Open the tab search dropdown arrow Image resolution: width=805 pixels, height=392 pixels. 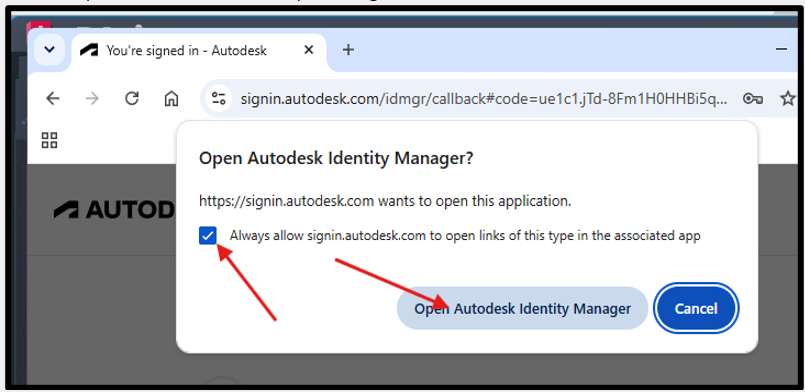click(x=49, y=50)
